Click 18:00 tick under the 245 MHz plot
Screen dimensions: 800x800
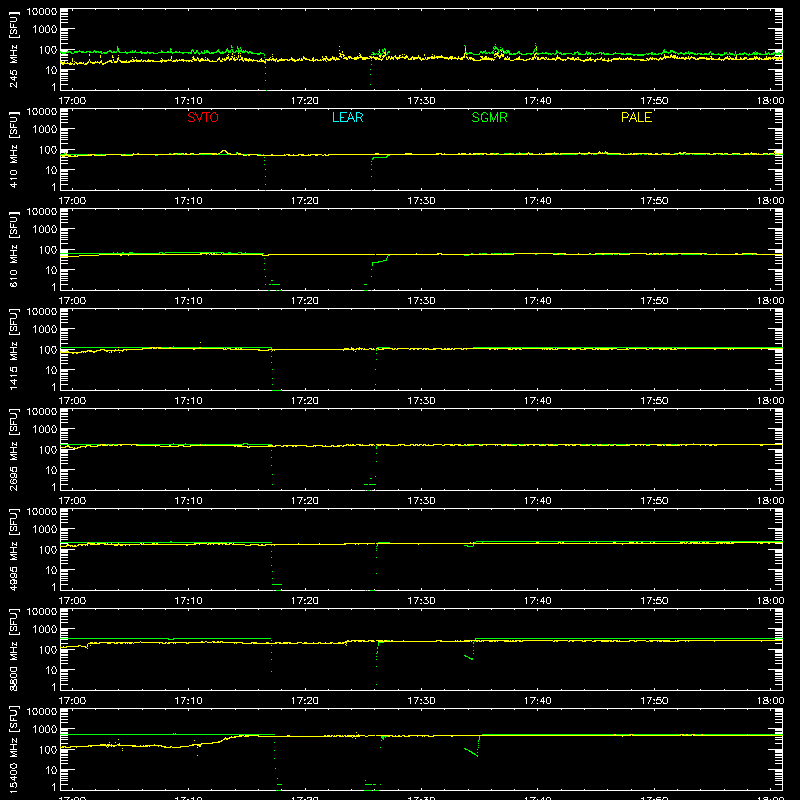click(770, 101)
